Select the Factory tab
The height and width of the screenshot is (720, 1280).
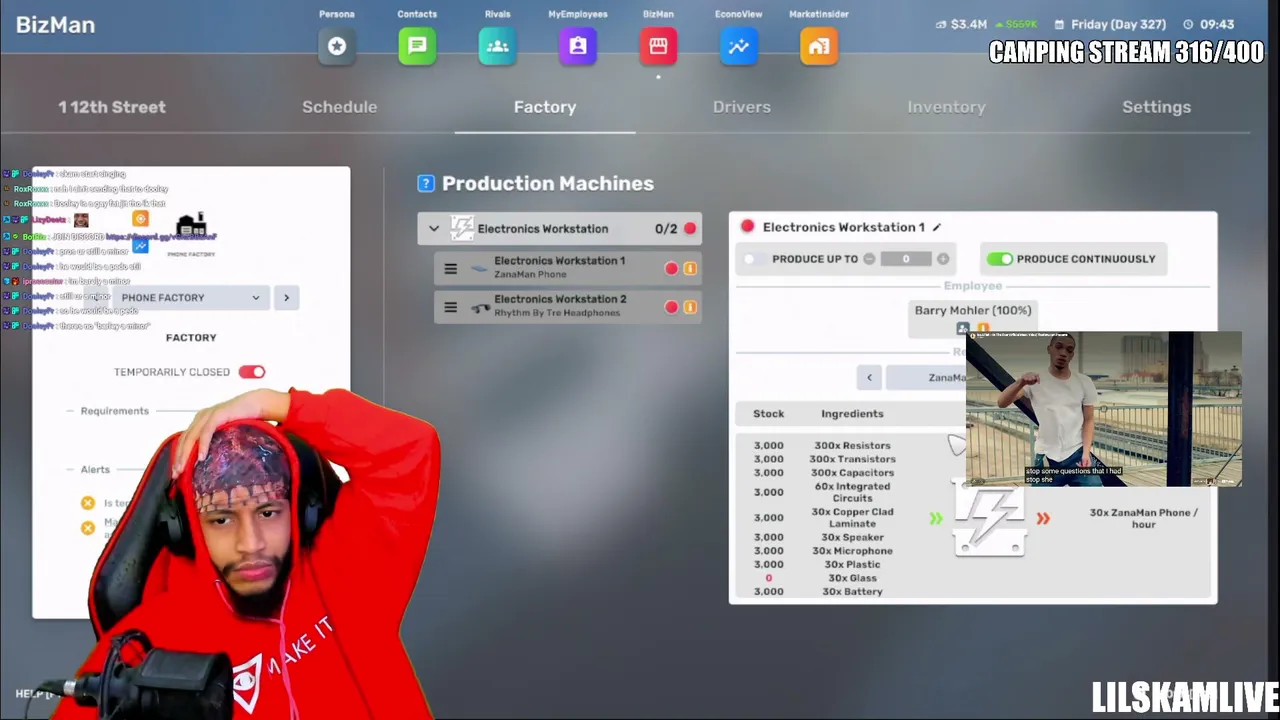tap(545, 107)
